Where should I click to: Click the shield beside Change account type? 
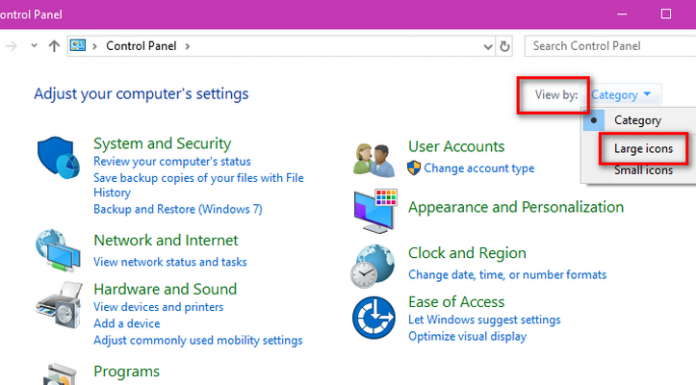pyautogui.click(x=414, y=168)
